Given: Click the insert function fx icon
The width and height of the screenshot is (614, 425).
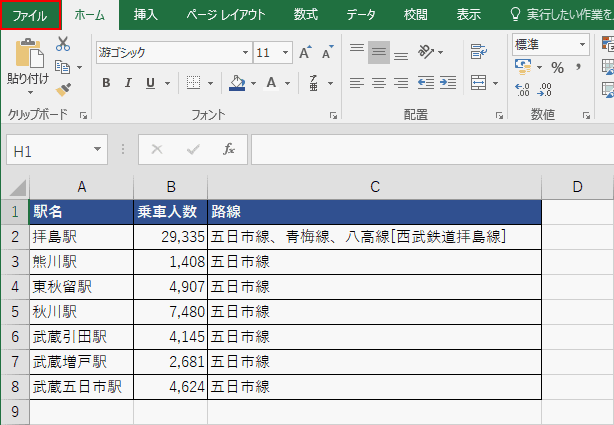Looking at the screenshot, I should coord(229,149).
